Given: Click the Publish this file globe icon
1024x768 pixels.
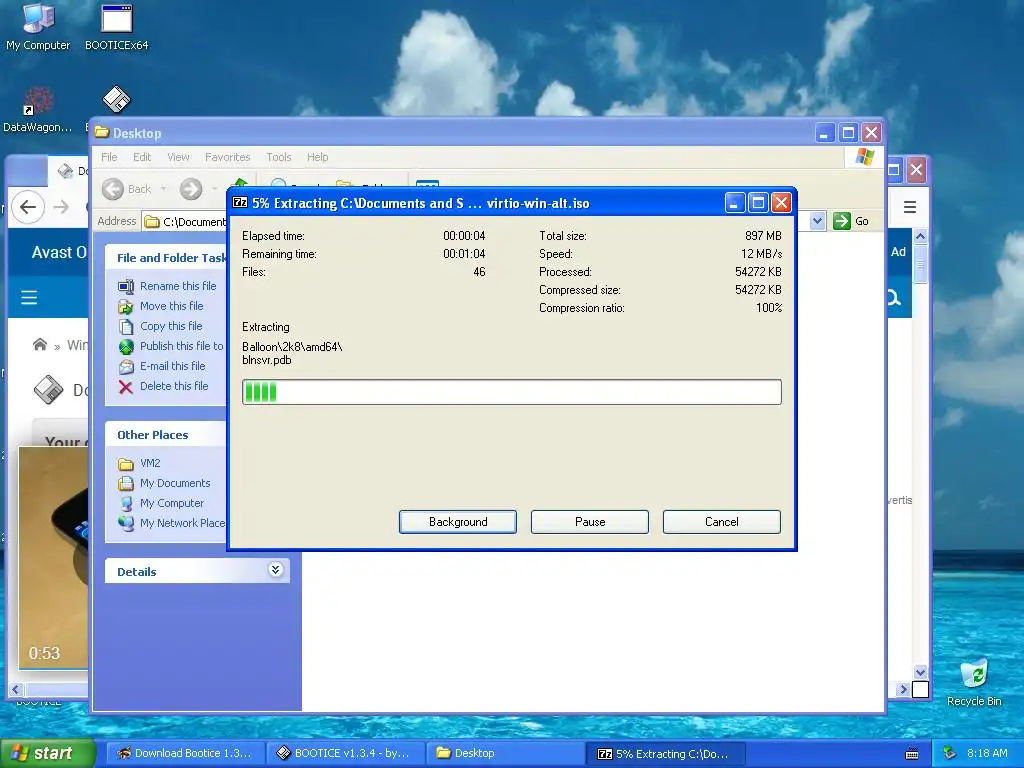Looking at the screenshot, I should click(x=125, y=346).
